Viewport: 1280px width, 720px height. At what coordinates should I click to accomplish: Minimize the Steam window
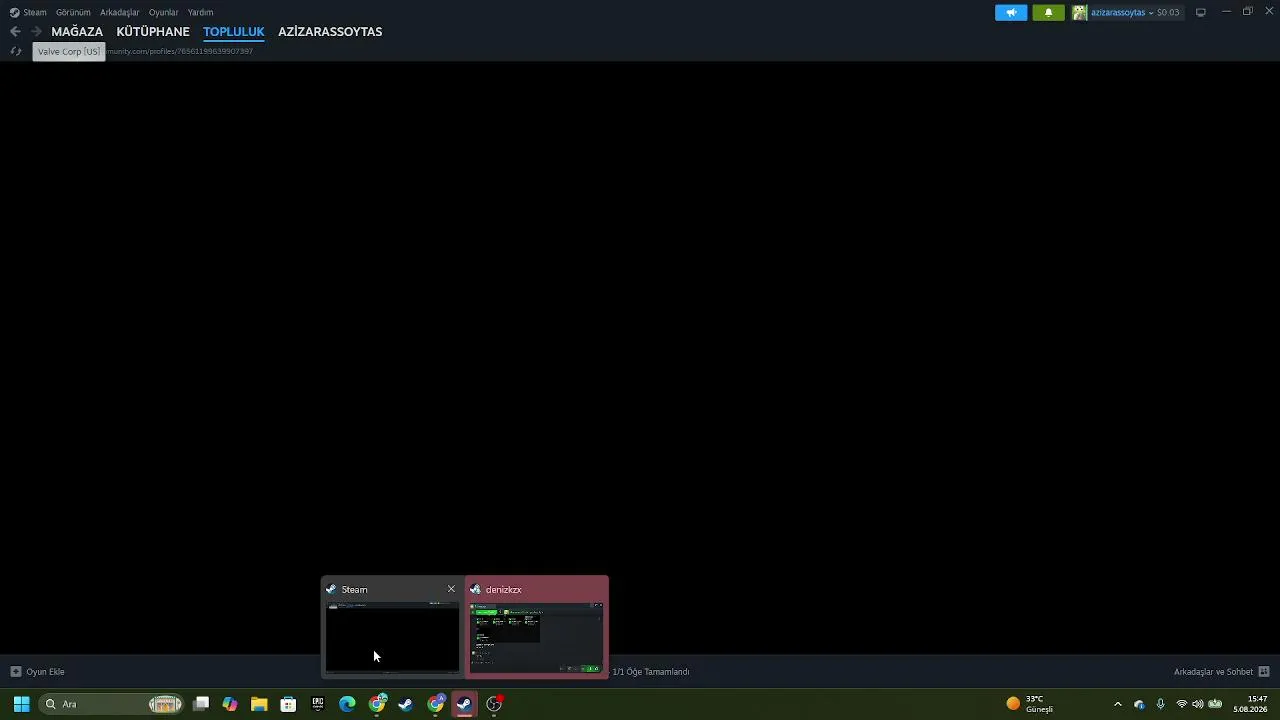[1226, 12]
